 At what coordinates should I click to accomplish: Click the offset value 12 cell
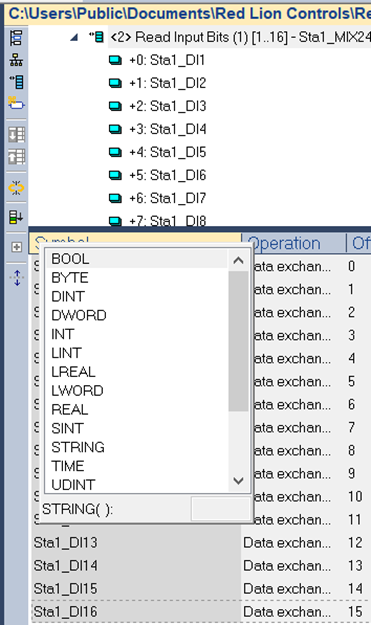pos(355,543)
